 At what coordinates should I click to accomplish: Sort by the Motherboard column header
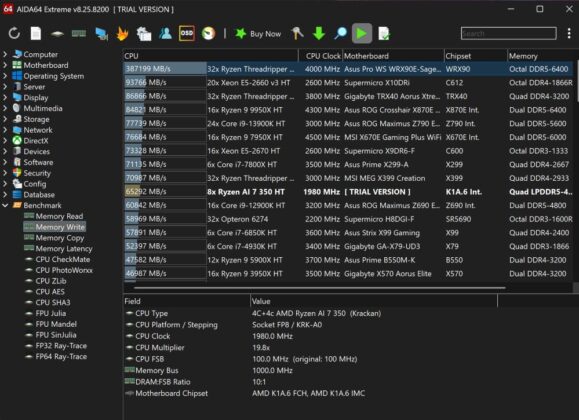click(393, 56)
